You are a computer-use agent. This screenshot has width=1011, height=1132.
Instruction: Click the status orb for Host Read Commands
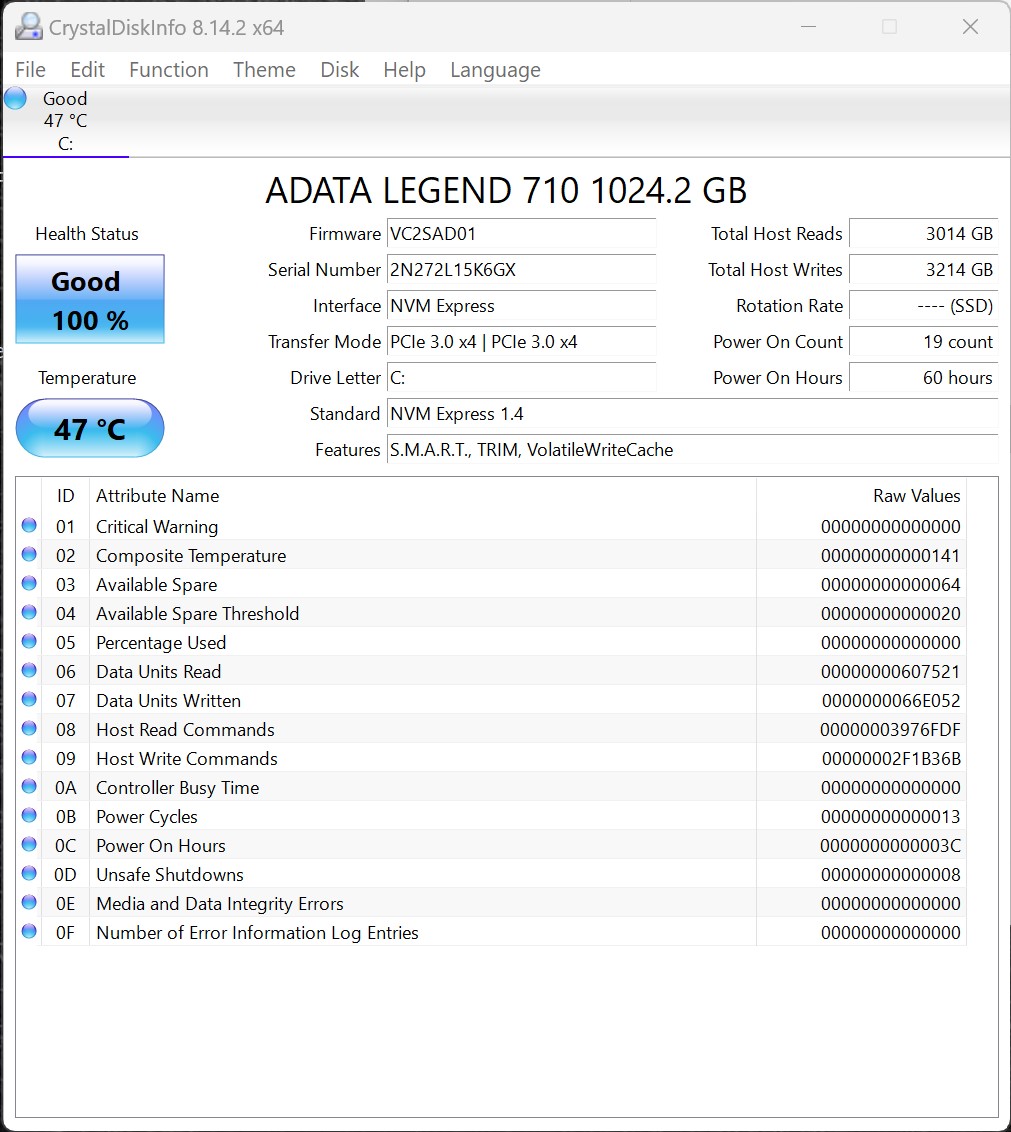[x=29, y=728]
